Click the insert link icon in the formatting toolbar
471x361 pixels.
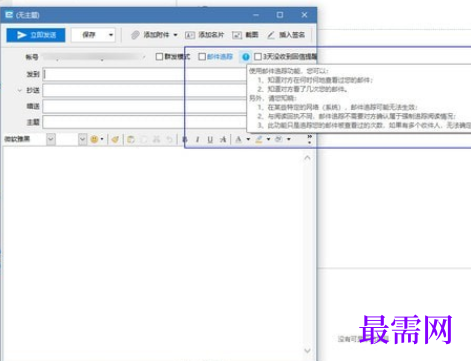278,139
